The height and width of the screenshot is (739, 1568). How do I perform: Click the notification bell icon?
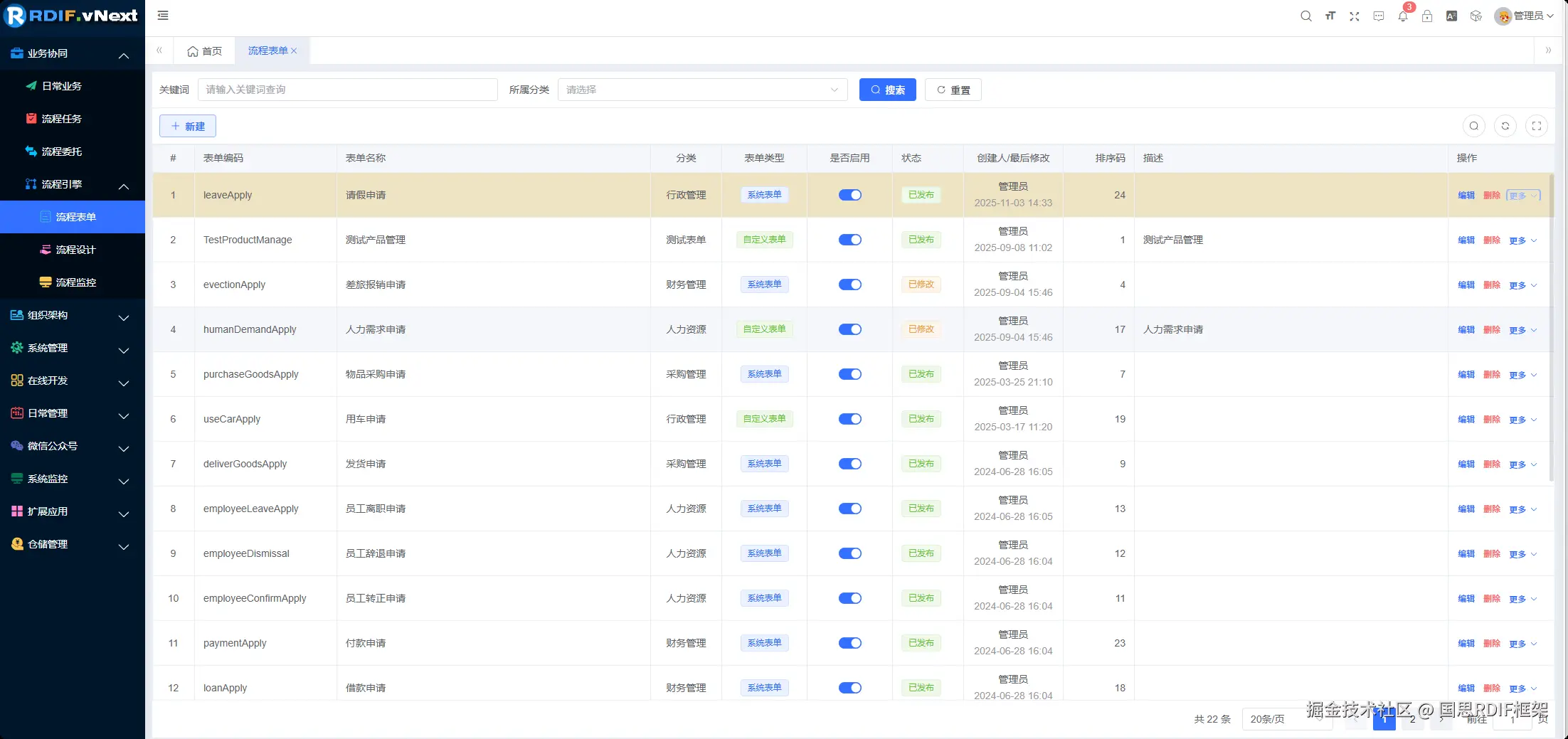click(1402, 16)
